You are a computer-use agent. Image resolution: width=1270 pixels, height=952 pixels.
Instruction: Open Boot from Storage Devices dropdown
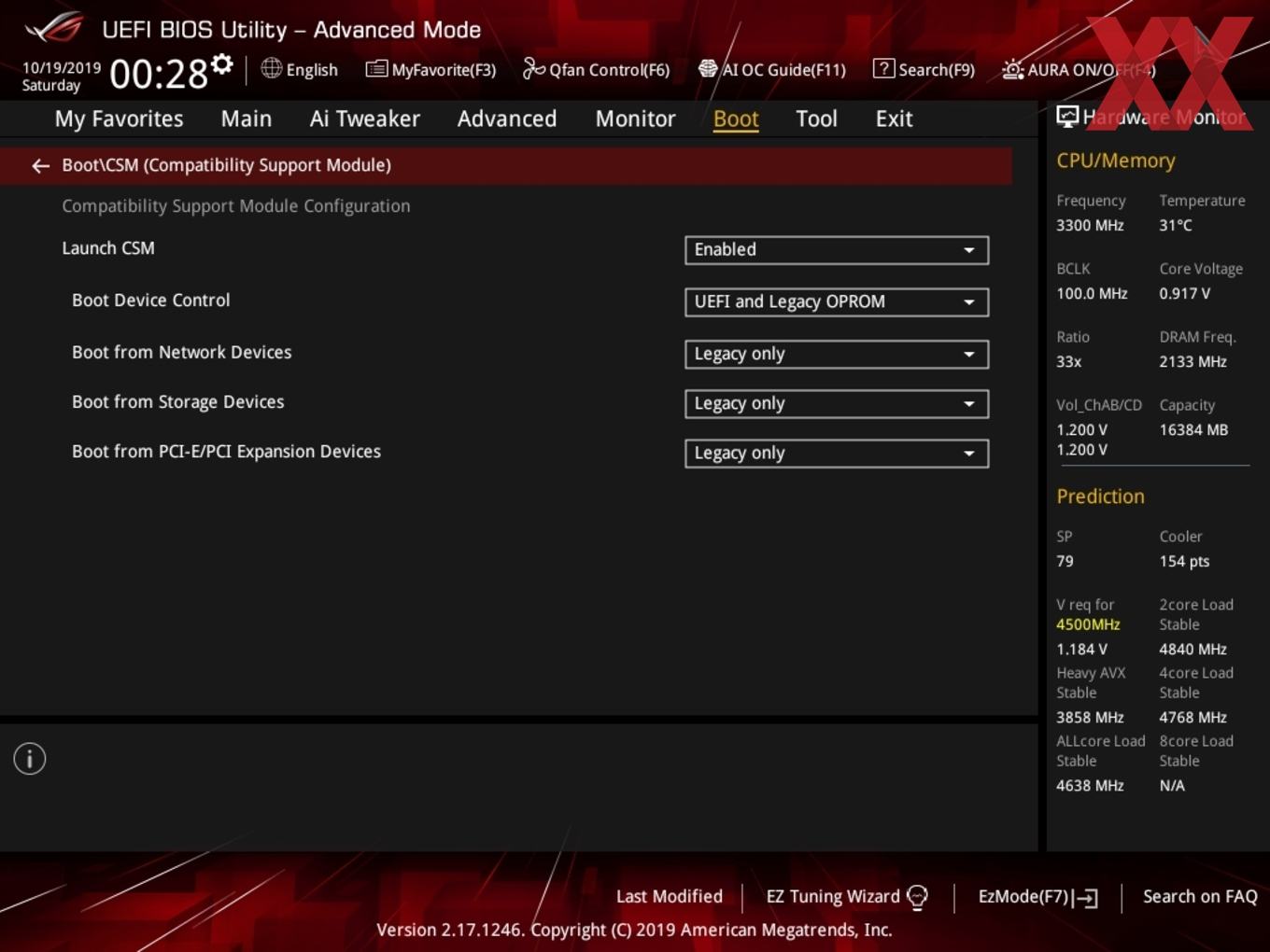click(837, 404)
